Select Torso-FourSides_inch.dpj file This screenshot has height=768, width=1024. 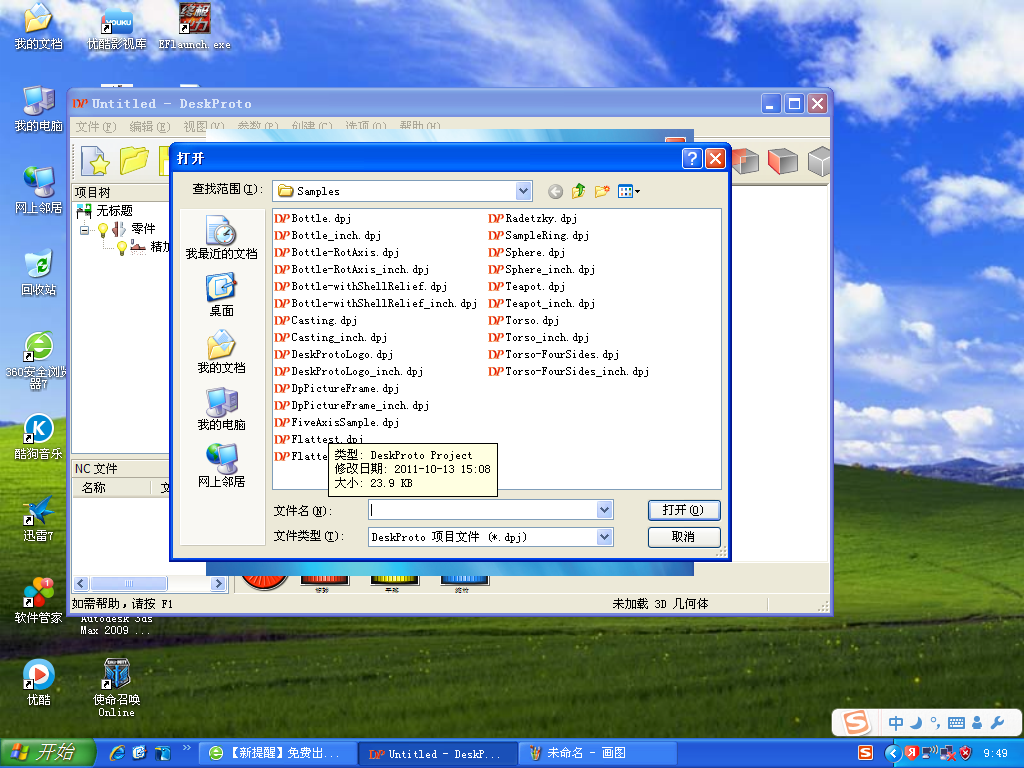click(569, 371)
